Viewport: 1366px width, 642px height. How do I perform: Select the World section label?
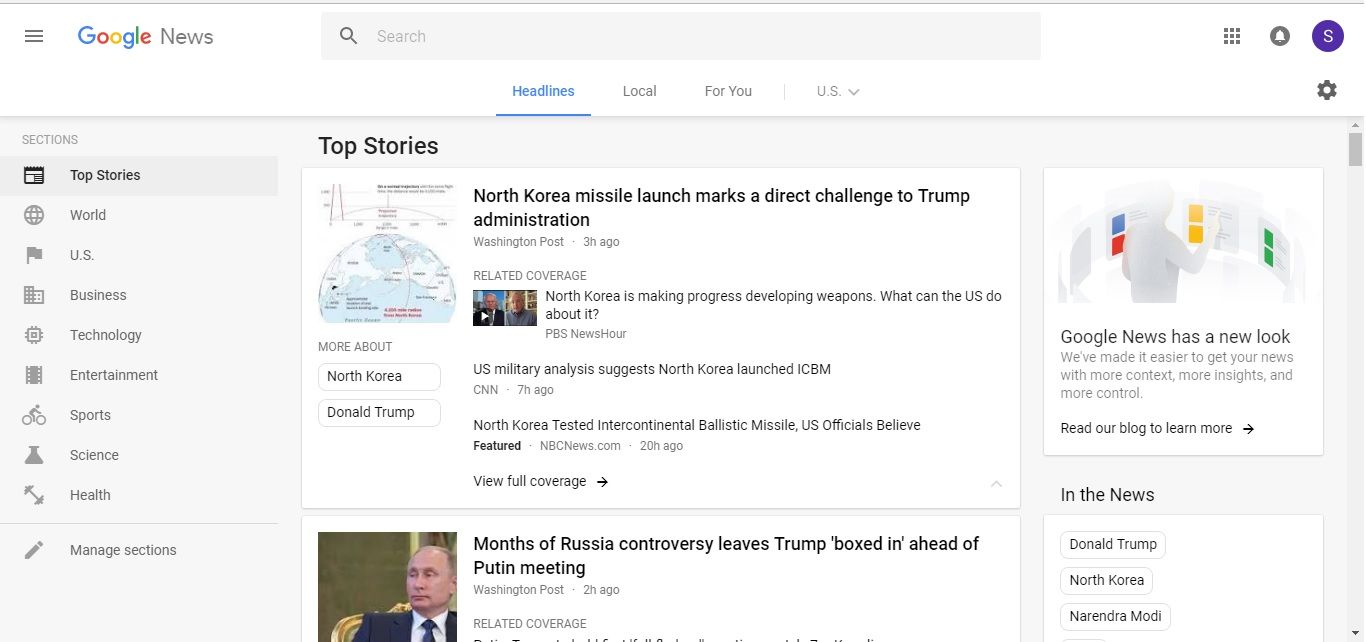click(88, 215)
